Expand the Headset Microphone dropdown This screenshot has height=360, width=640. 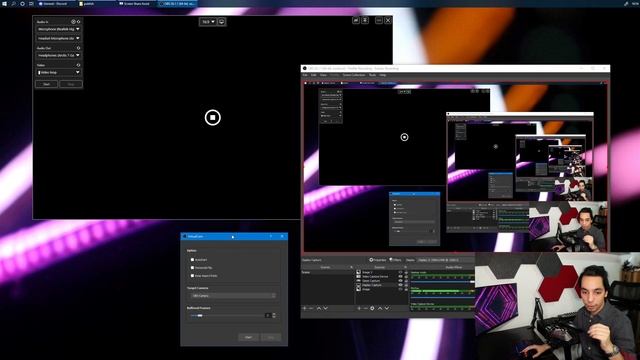pos(58,38)
